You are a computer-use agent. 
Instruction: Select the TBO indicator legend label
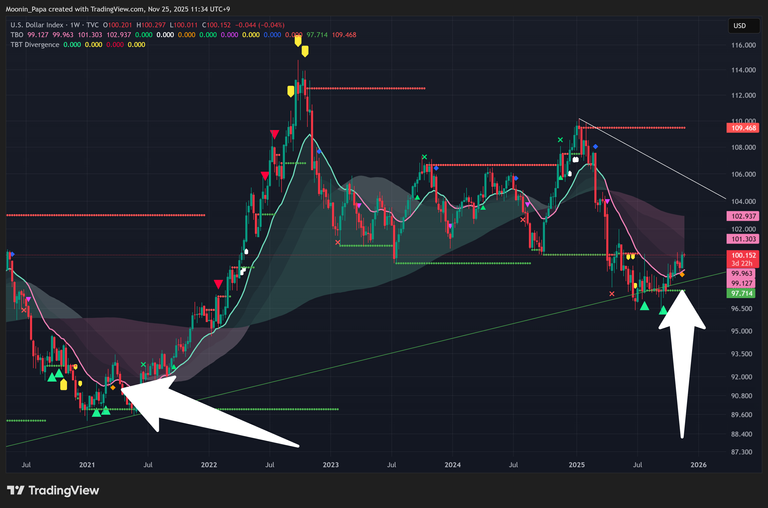(14, 34)
